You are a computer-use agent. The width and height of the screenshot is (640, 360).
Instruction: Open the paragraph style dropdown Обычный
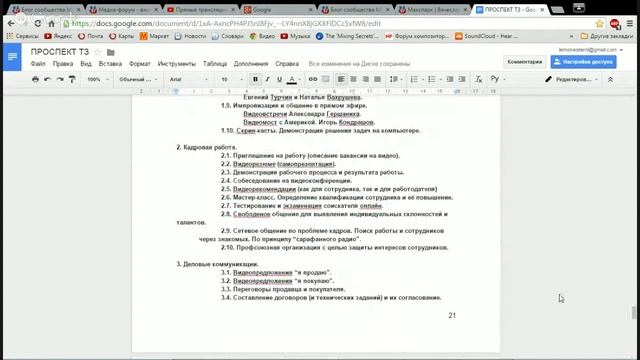(x=138, y=79)
